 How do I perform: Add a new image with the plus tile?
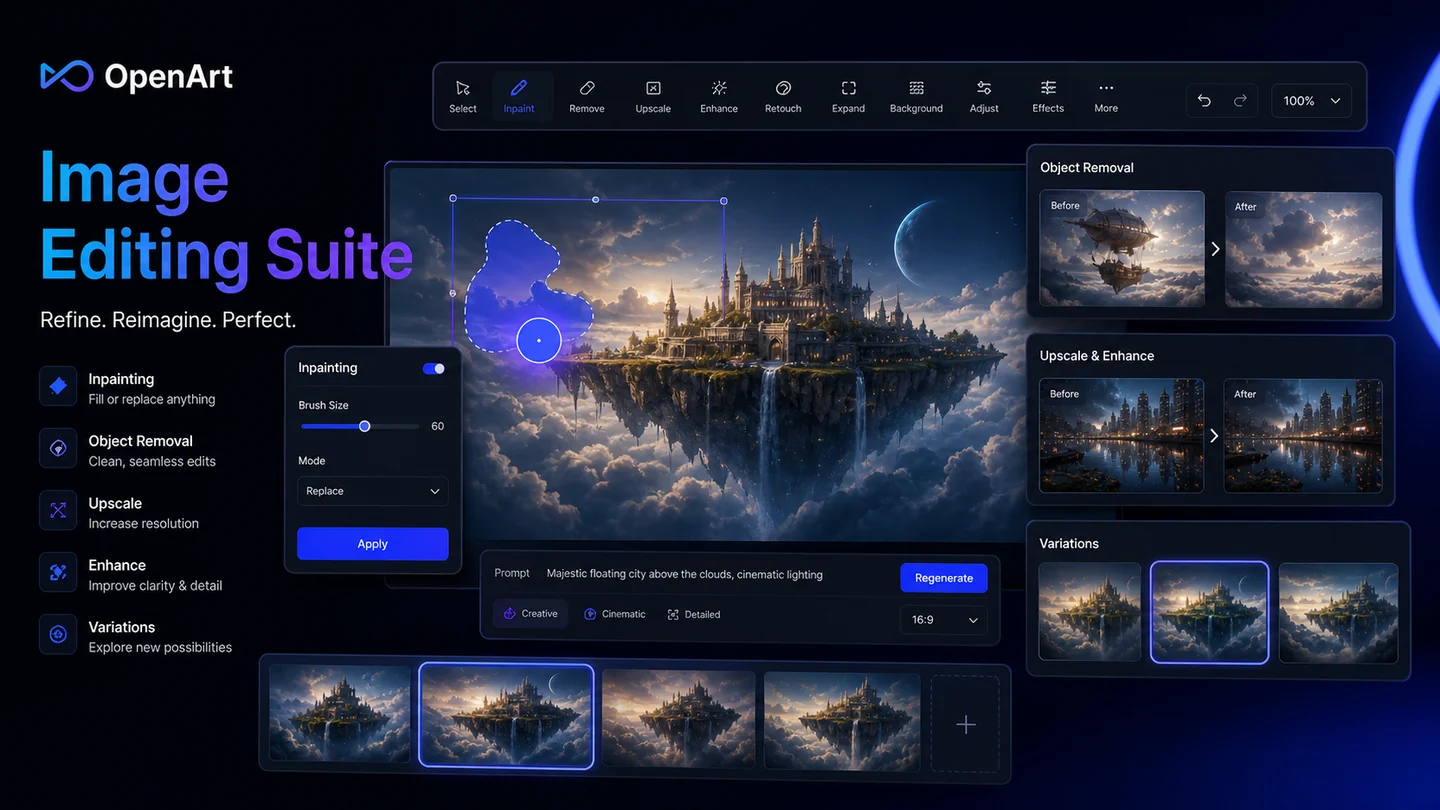coord(965,724)
